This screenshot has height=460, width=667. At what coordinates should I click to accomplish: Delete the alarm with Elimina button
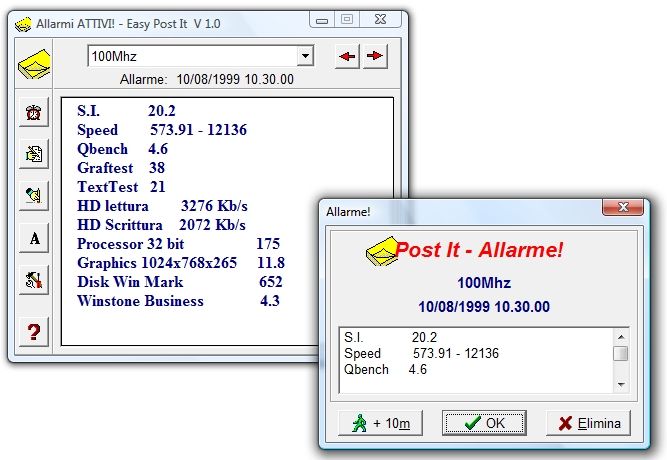point(588,423)
